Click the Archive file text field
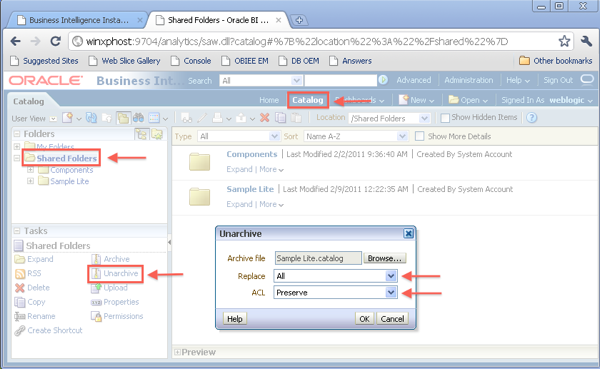 [318, 258]
